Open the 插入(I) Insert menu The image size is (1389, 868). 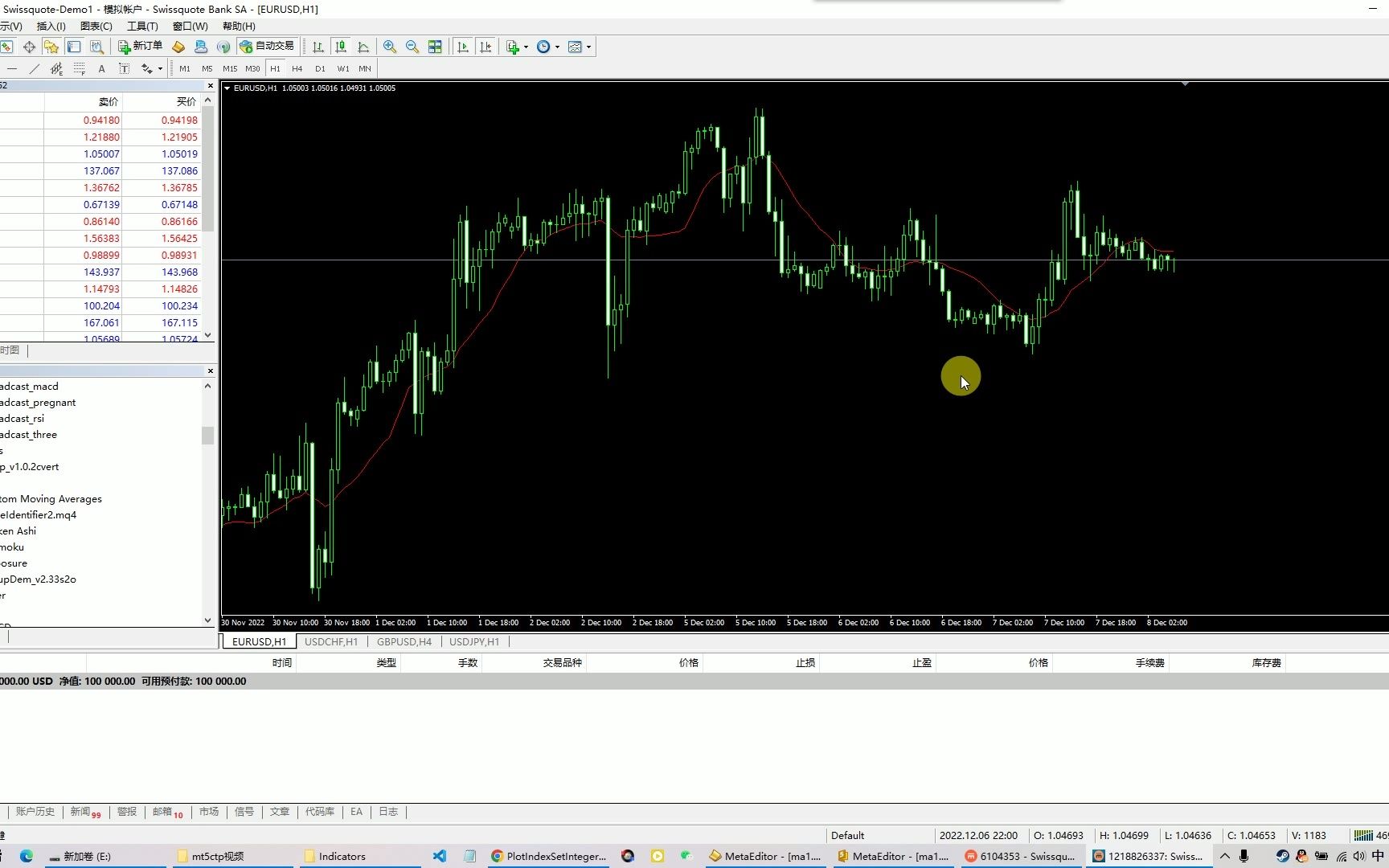click(51, 26)
